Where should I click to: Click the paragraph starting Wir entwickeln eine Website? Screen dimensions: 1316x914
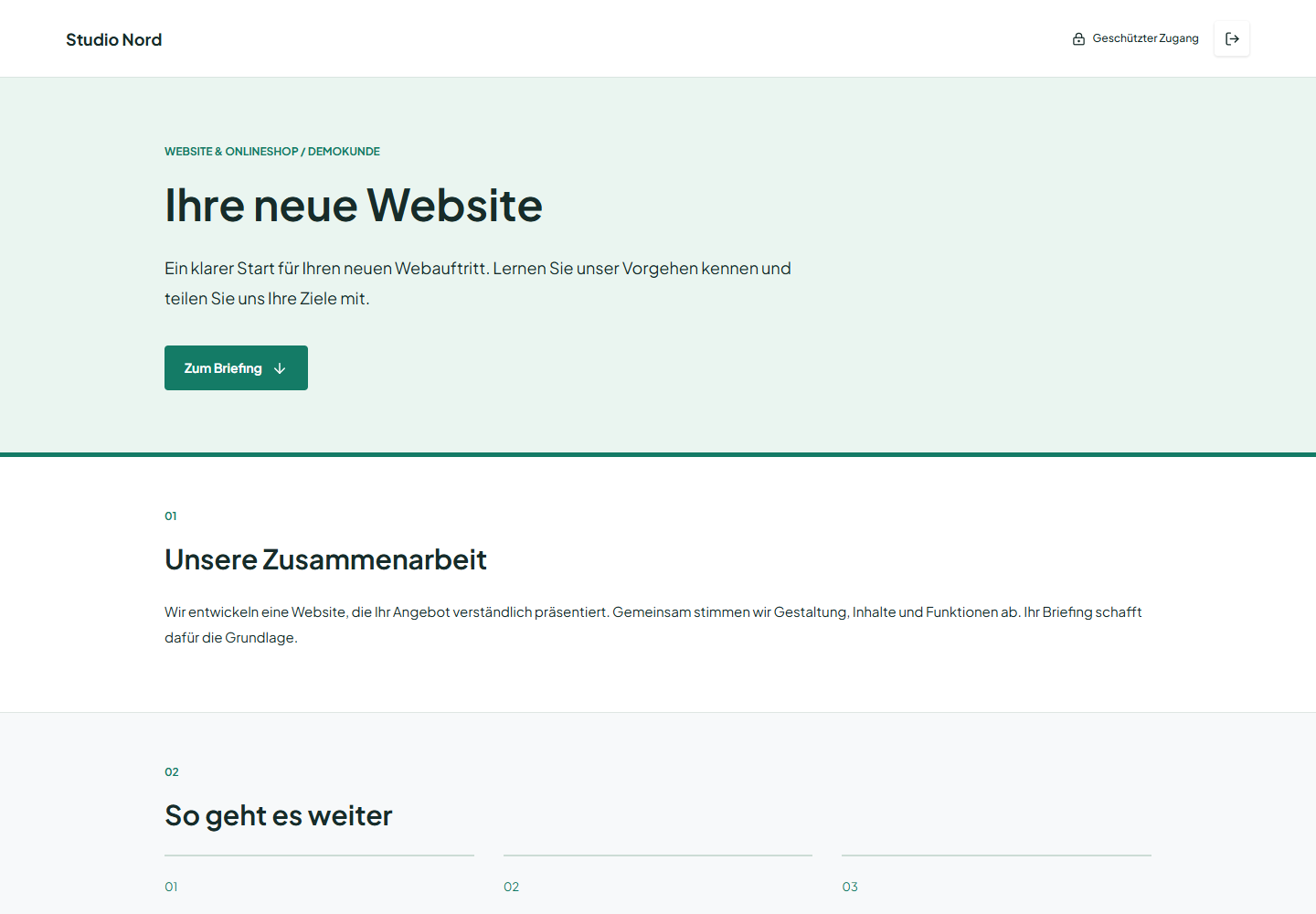pyautogui.click(x=653, y=624)
